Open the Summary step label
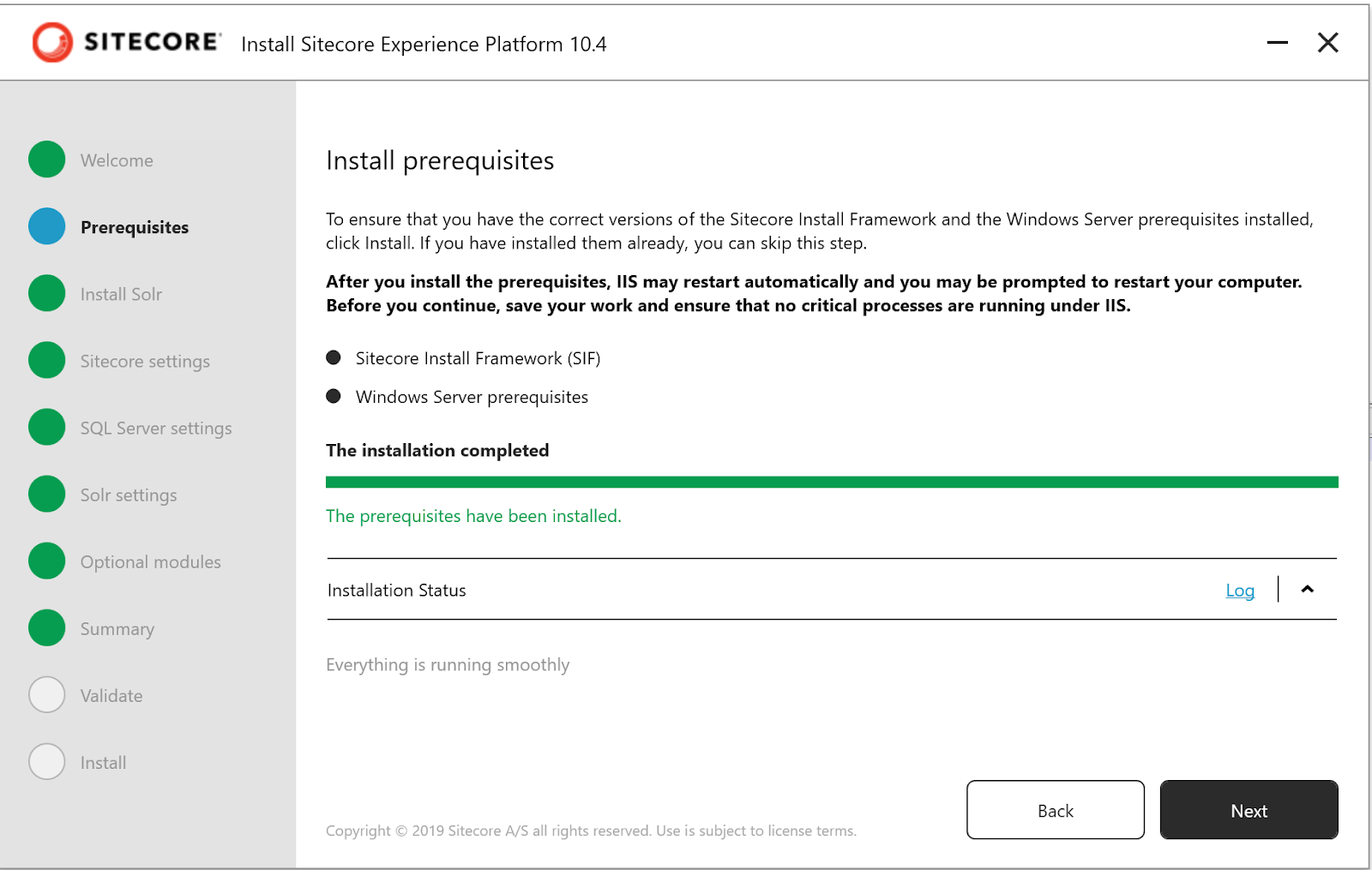The image size is (1372, 870). click(x=117, y=629)
